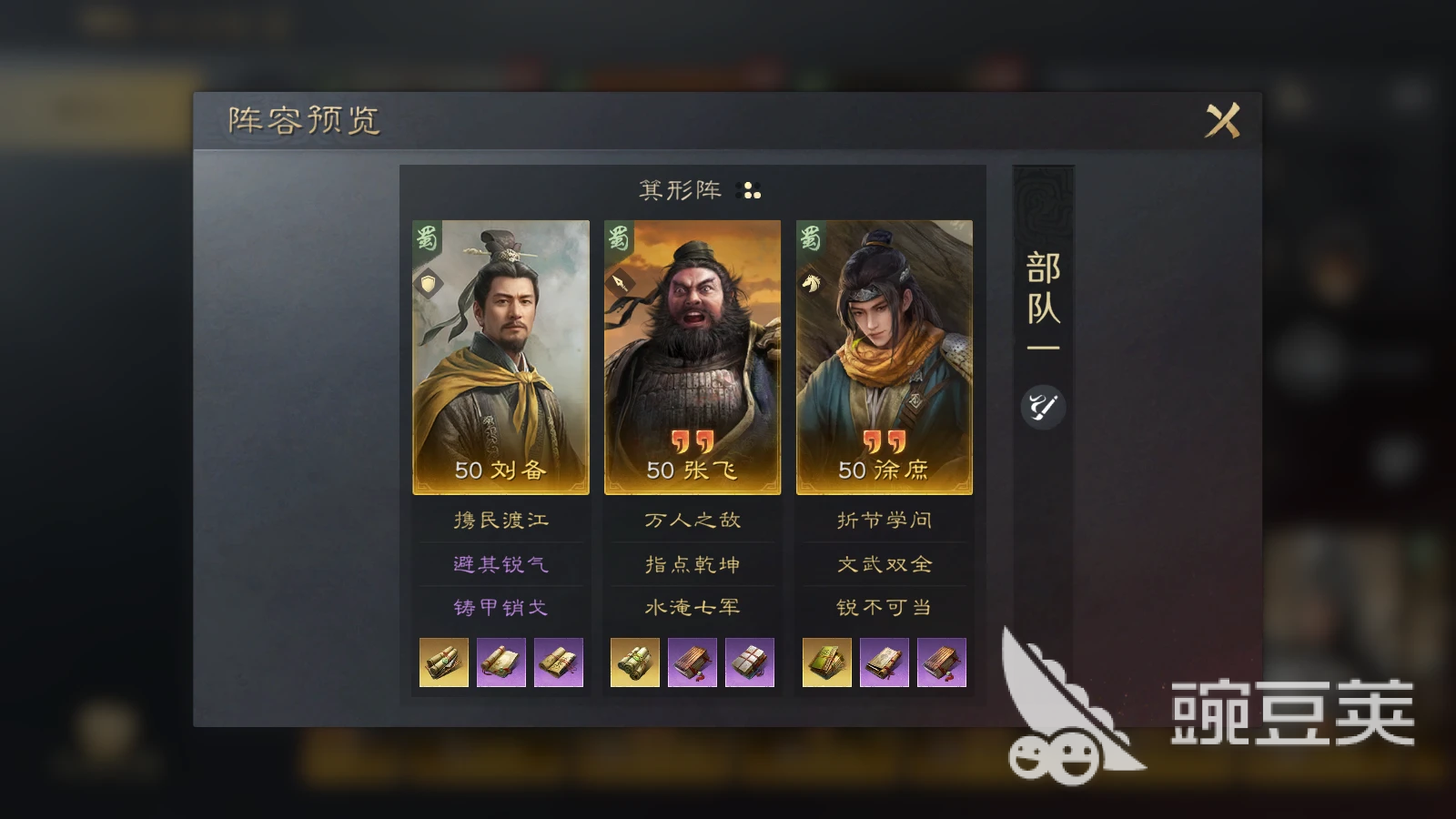This screenshot has height=819, width=1456.
Task: Open the 避其锐气 skill entry
Action: click(501, 564)
